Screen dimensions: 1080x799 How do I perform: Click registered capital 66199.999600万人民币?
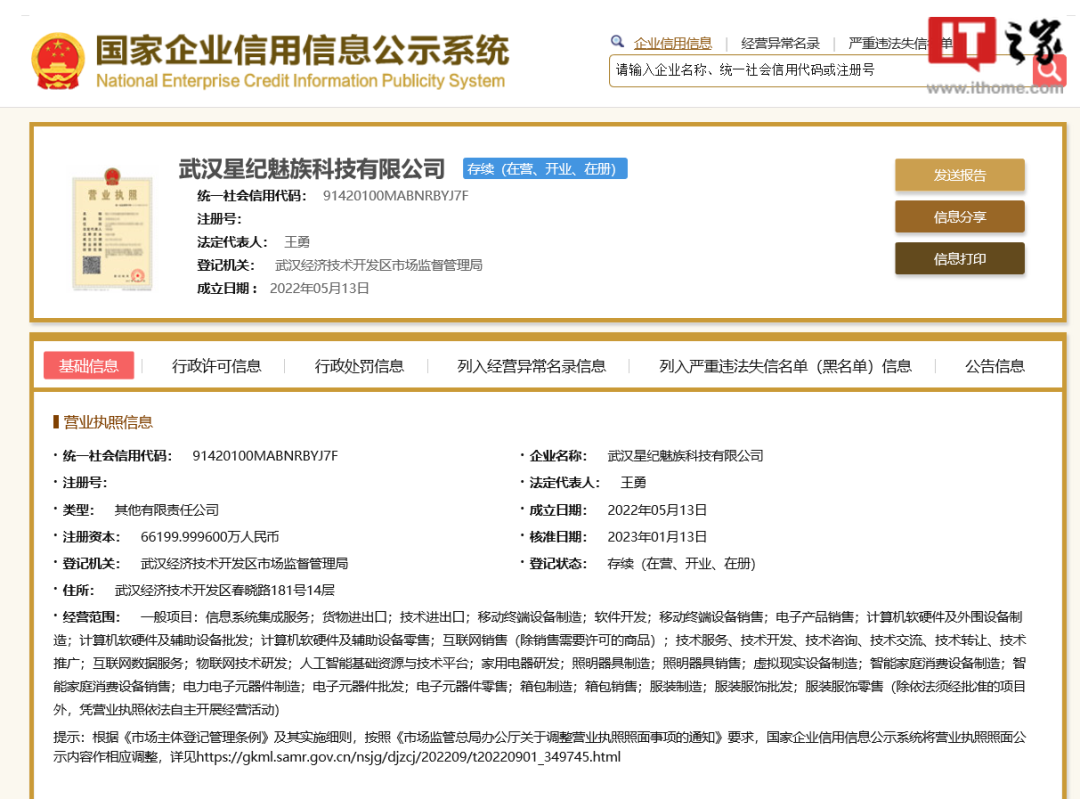pos(209,537)
